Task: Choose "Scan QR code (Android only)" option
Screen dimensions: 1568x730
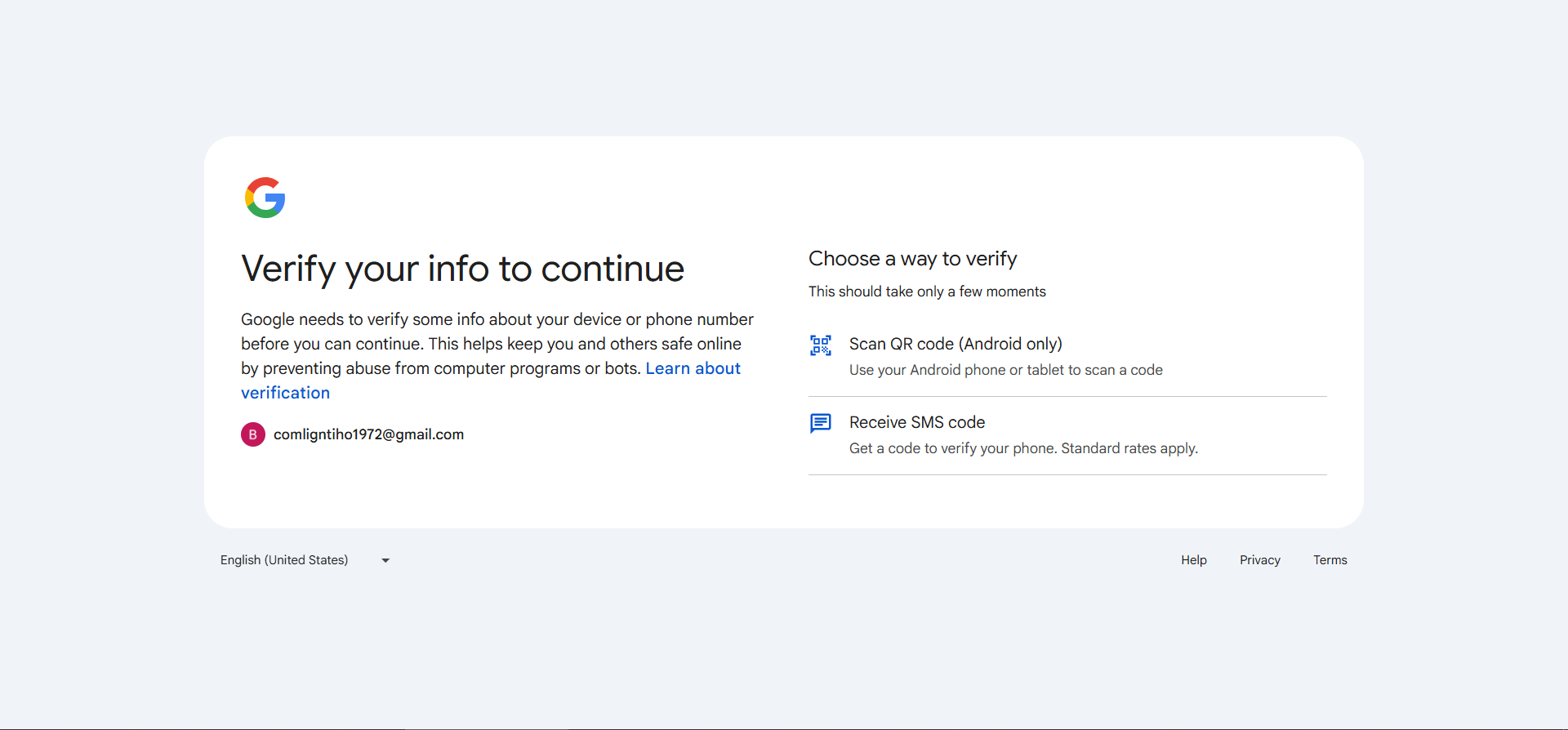Action: pos(955,344)
